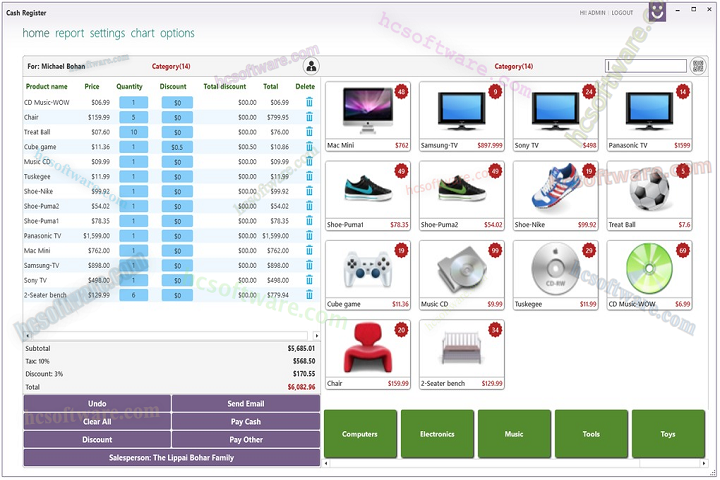Image resolution: width=720 pixels, height=480 pixels.
Task: Edit Treat Ball quantity field showing 10
Action: click(134, 132)
